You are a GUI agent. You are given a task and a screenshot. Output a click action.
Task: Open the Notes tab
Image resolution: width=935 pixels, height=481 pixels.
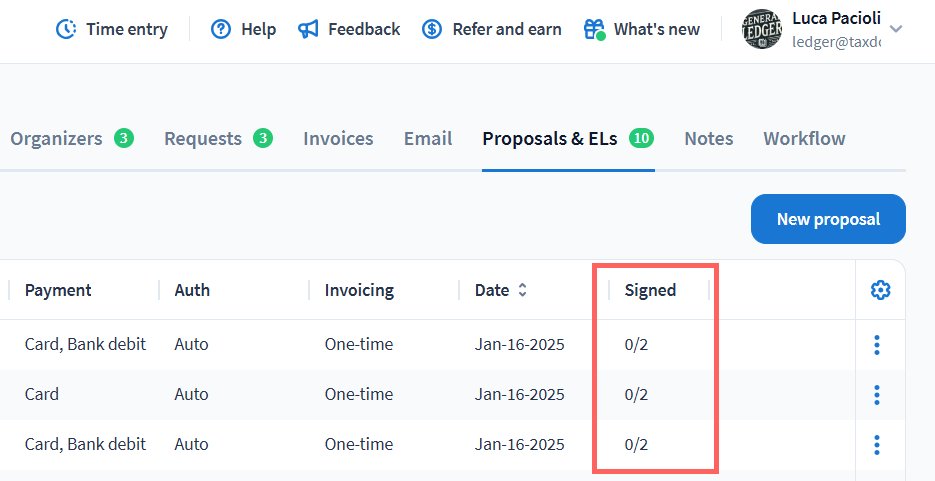click(x=708, y=139)
